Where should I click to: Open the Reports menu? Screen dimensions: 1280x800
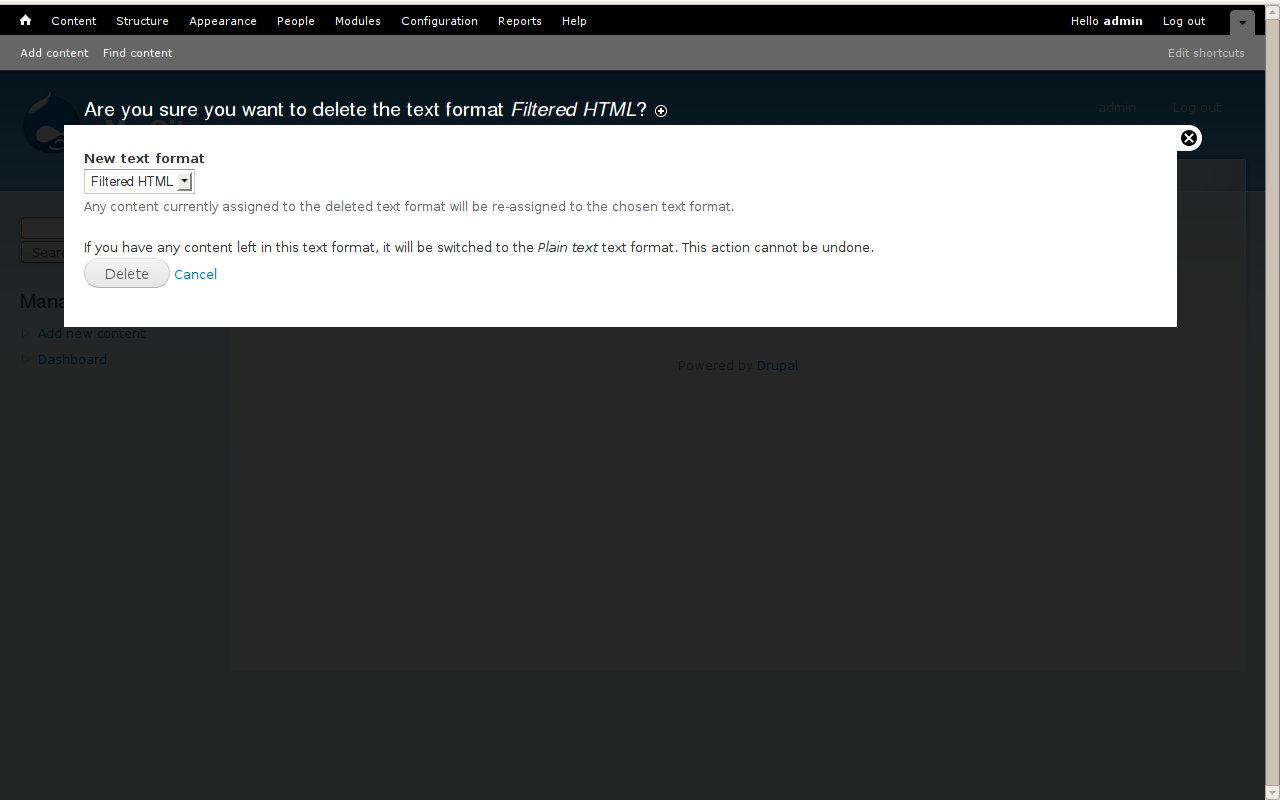(519, 20)
